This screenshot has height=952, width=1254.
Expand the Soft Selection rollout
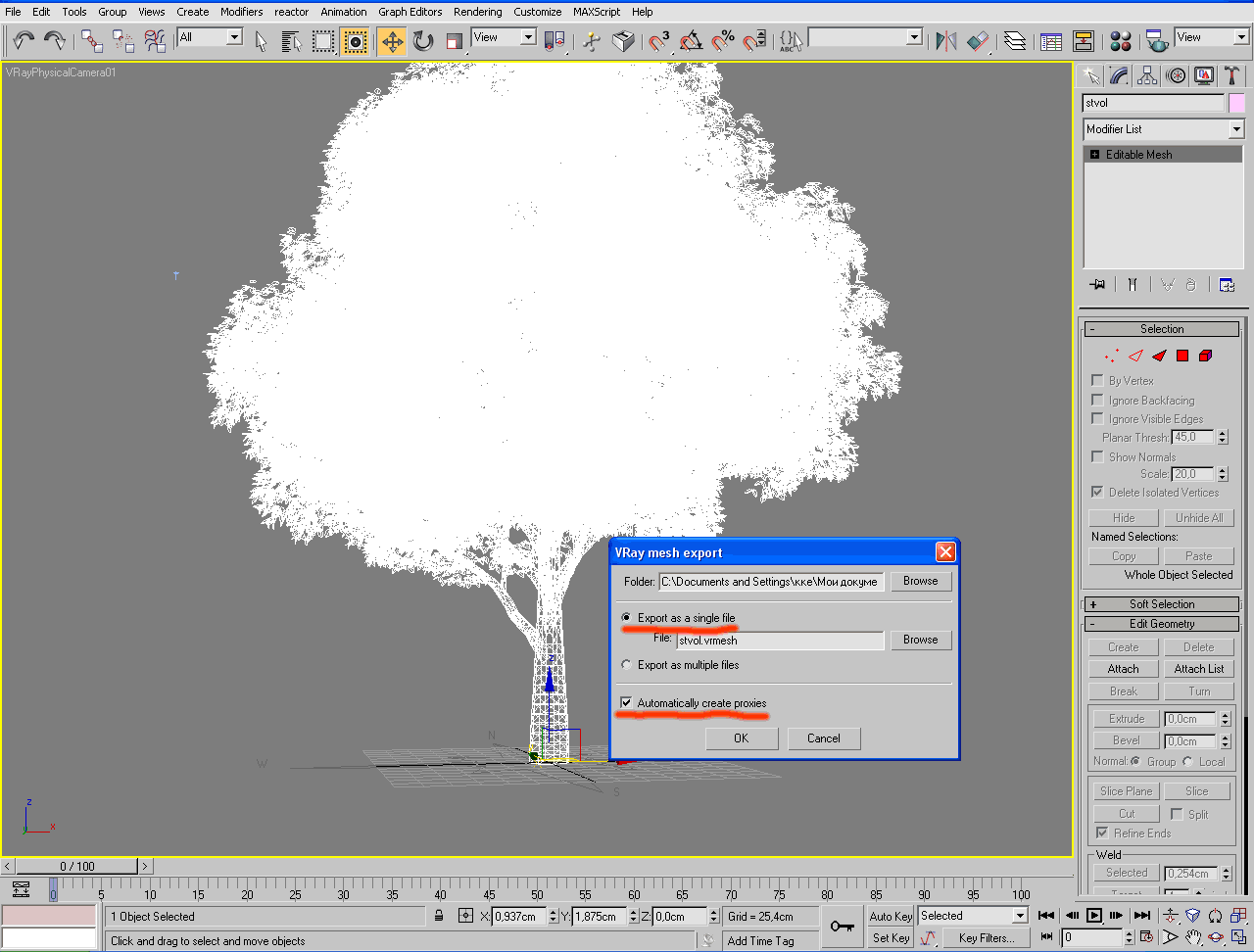click(1162, 604)
